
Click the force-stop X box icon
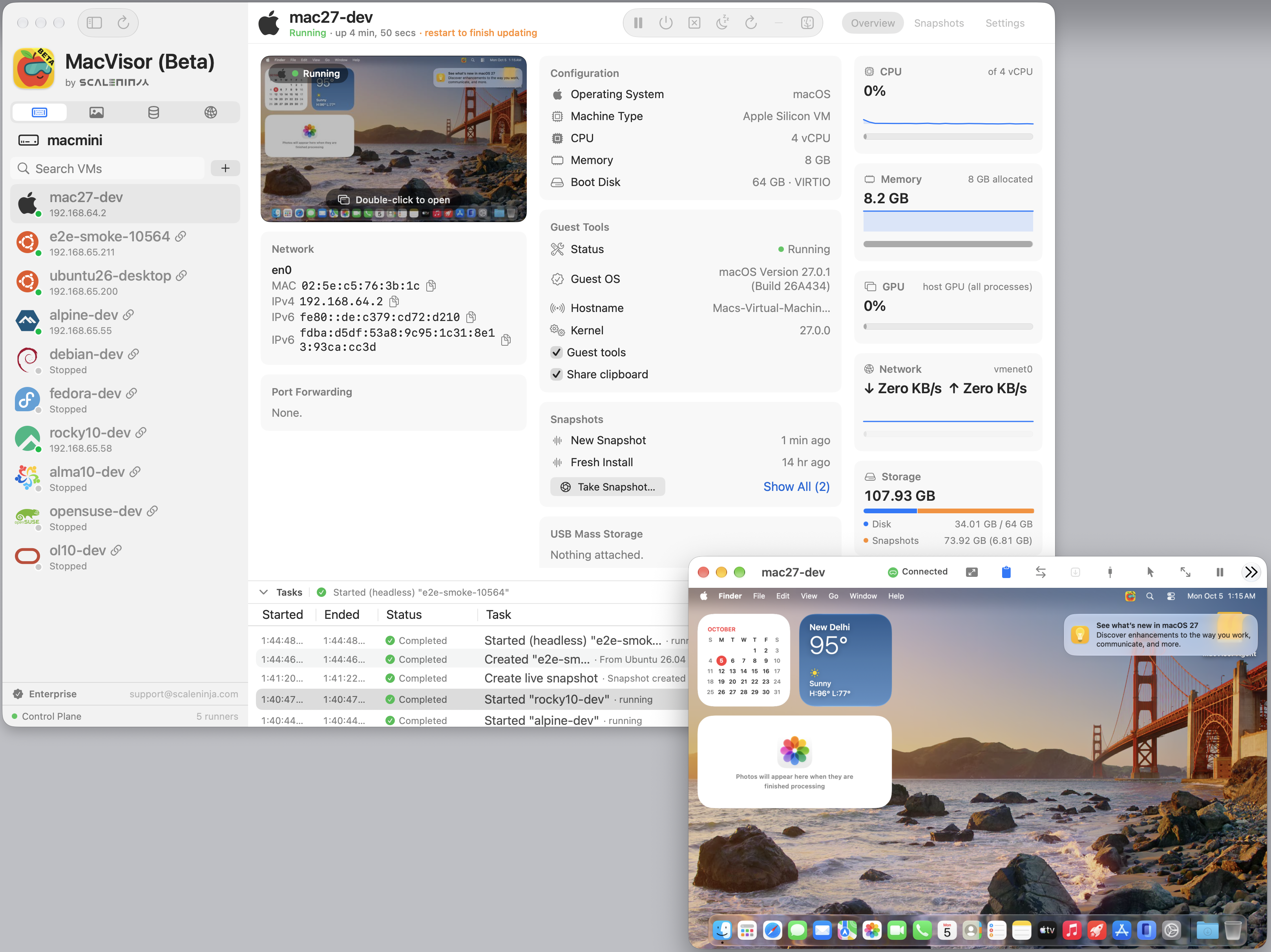(x=694, y=23)
